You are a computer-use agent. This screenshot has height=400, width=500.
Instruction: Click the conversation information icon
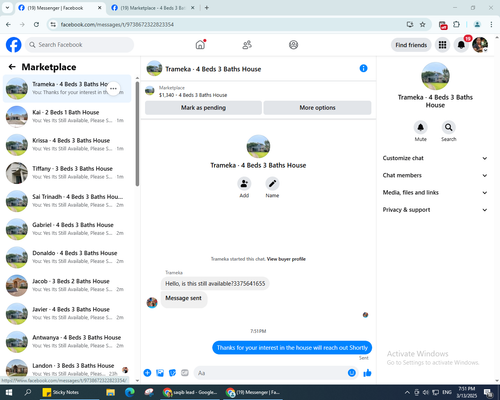[363, 68]
